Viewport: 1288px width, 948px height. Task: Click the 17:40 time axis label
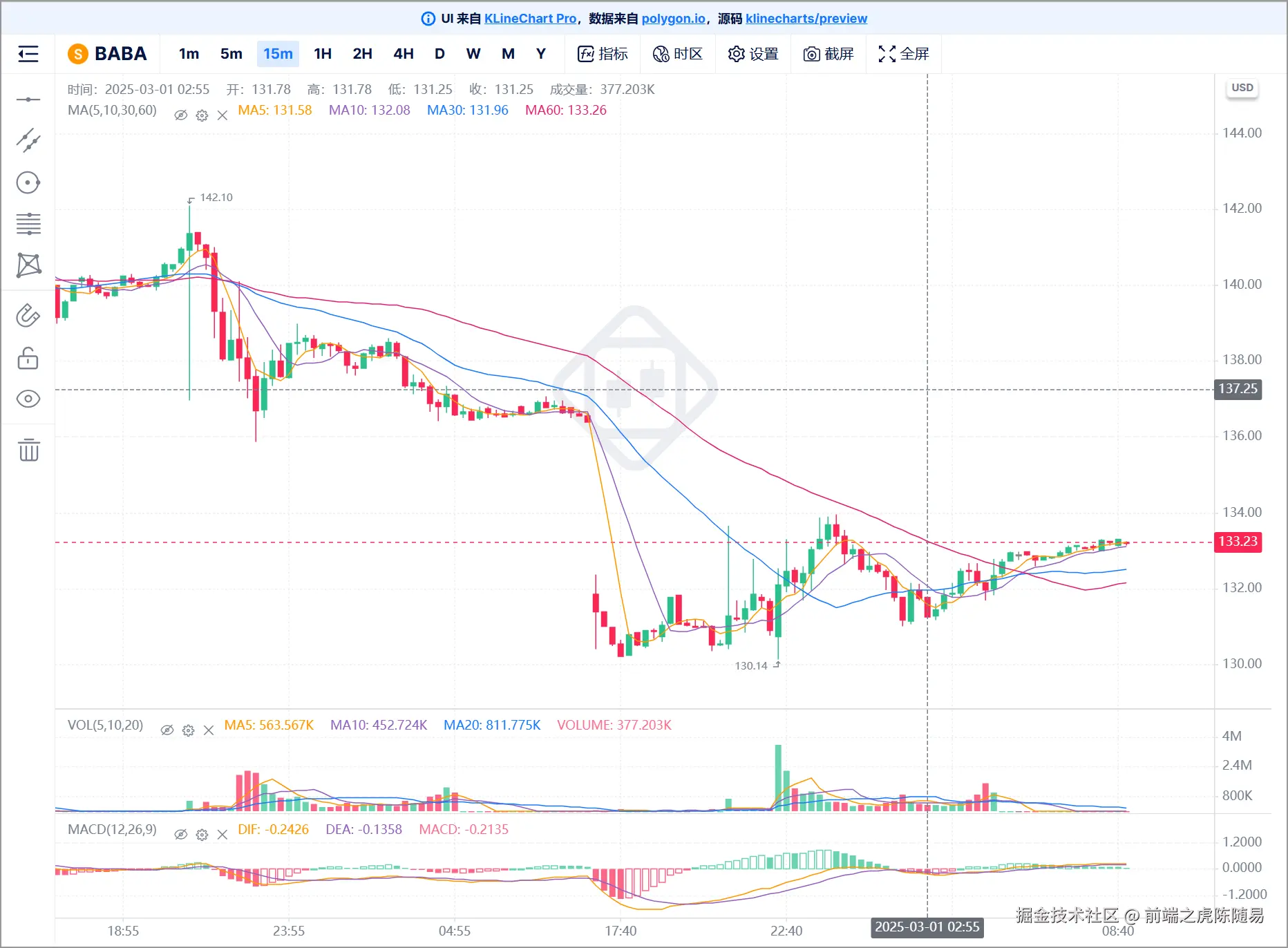coord(621,931)
